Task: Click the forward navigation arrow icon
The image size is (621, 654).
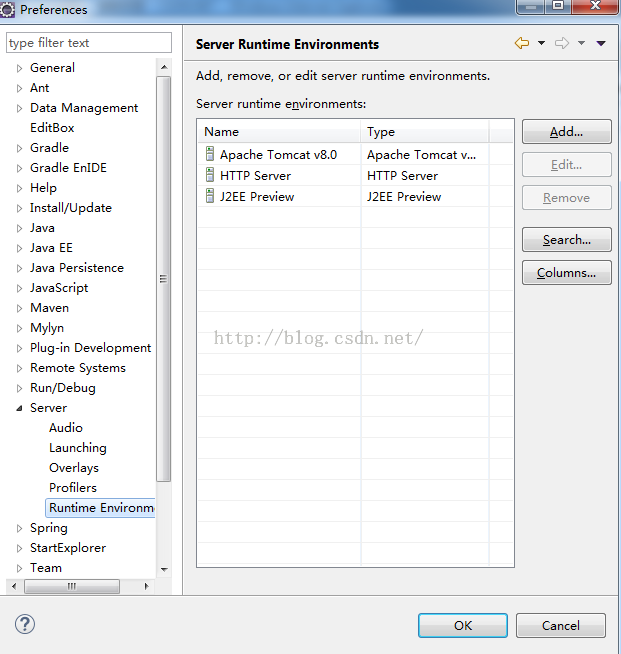Action: pos(562,43)
